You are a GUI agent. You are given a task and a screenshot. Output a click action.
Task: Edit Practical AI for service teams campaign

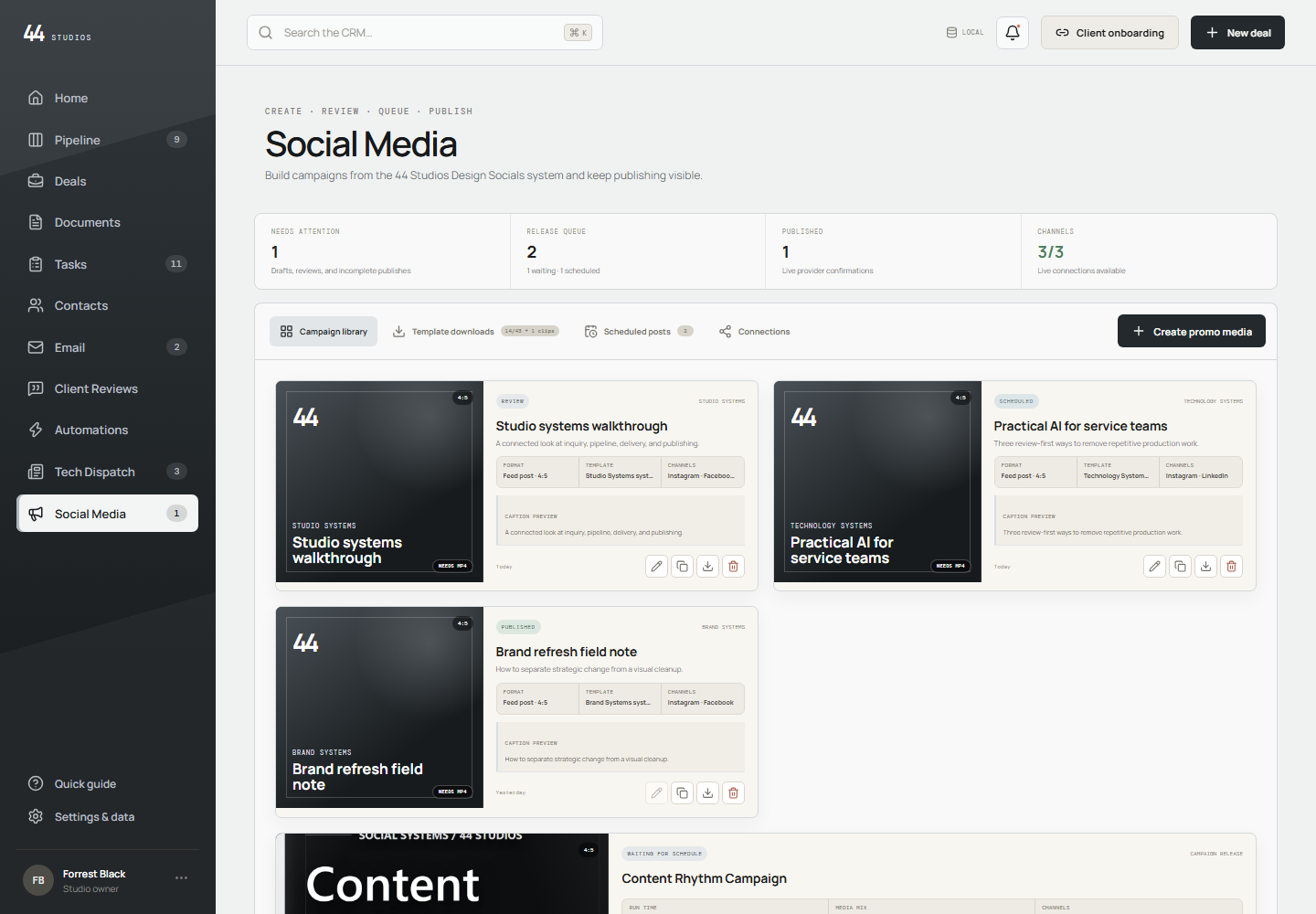pyautogui.click(x=1155, y=567)
